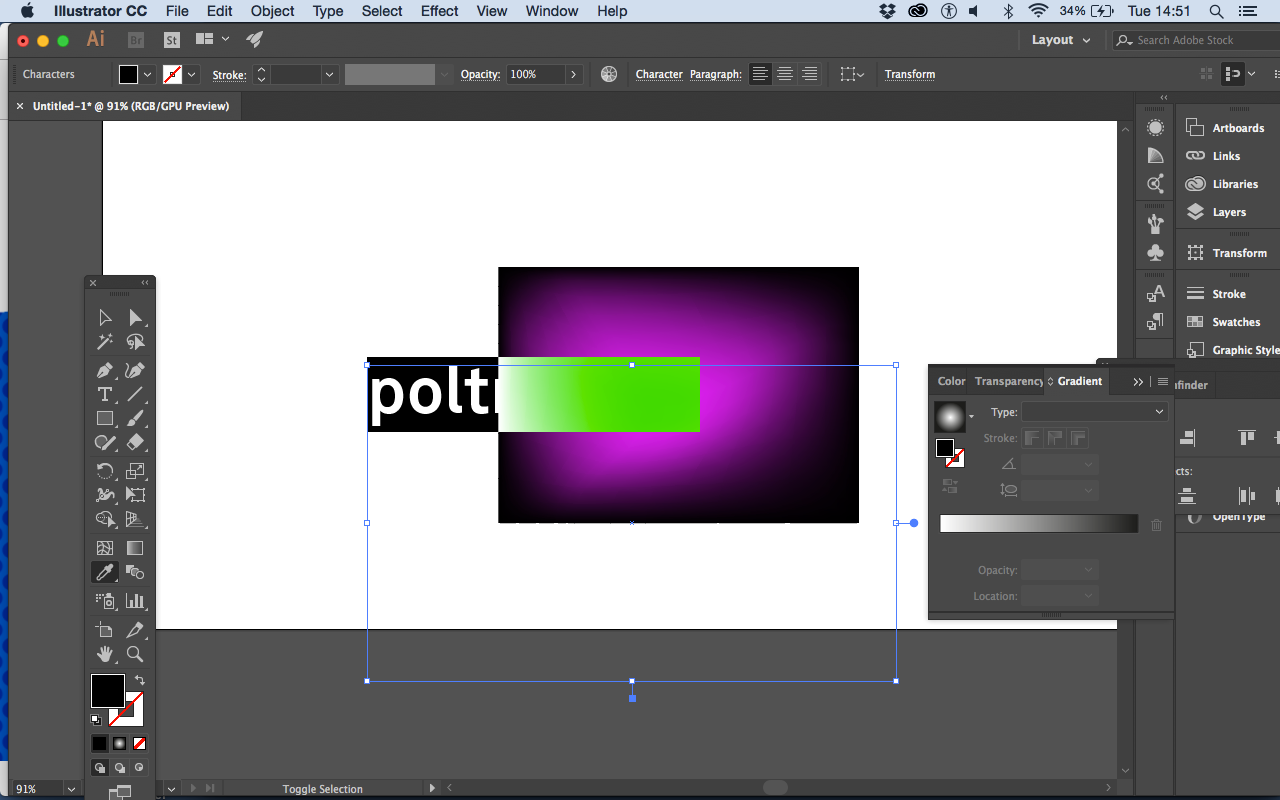This screenshot has width=1280, height=800.
Task: Switch to the Color panel tab
Action: [951, 381]
